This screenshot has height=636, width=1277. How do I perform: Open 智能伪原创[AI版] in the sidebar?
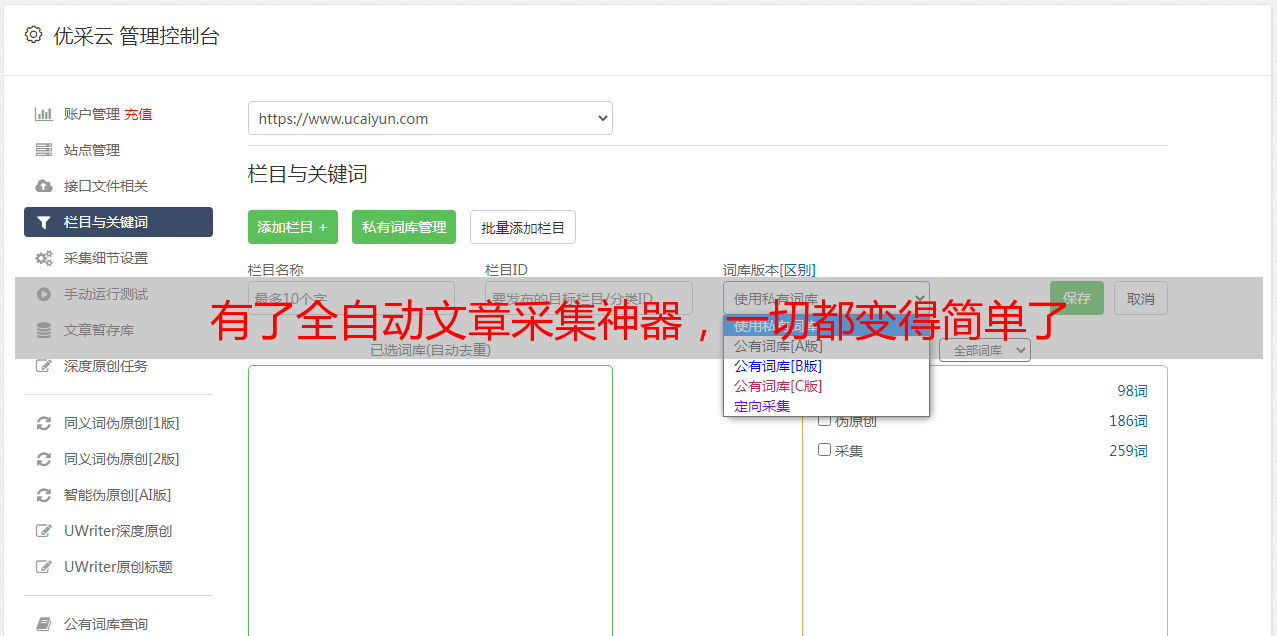(x=118, y=495)
